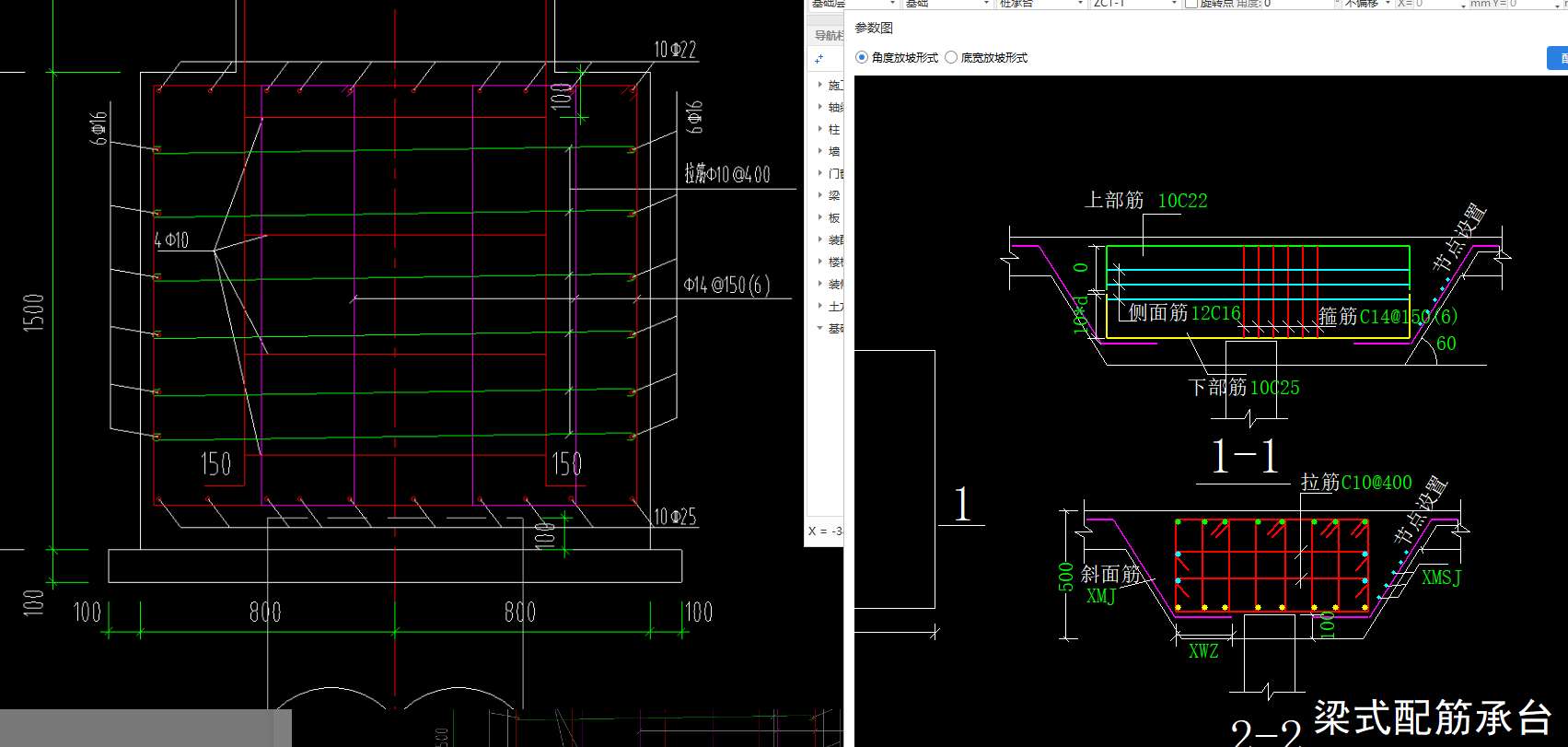Edit the 箍筋 value C14@150(6)

[1409, 317]
